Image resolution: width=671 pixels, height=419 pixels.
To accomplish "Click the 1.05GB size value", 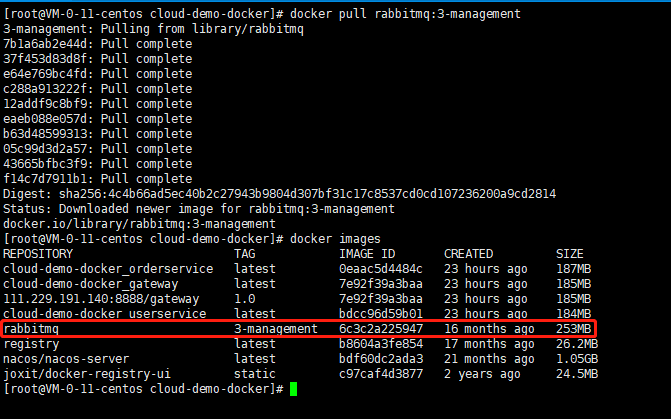I will click(577, 359).
